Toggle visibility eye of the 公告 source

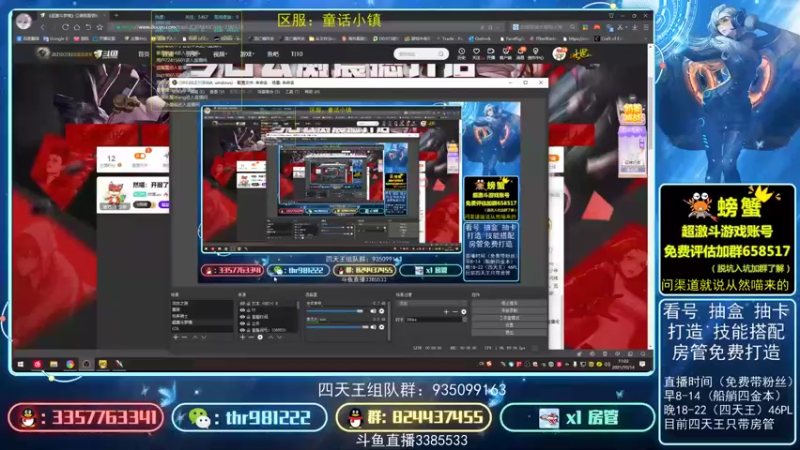pyautogui.click(x=242, y=323)
